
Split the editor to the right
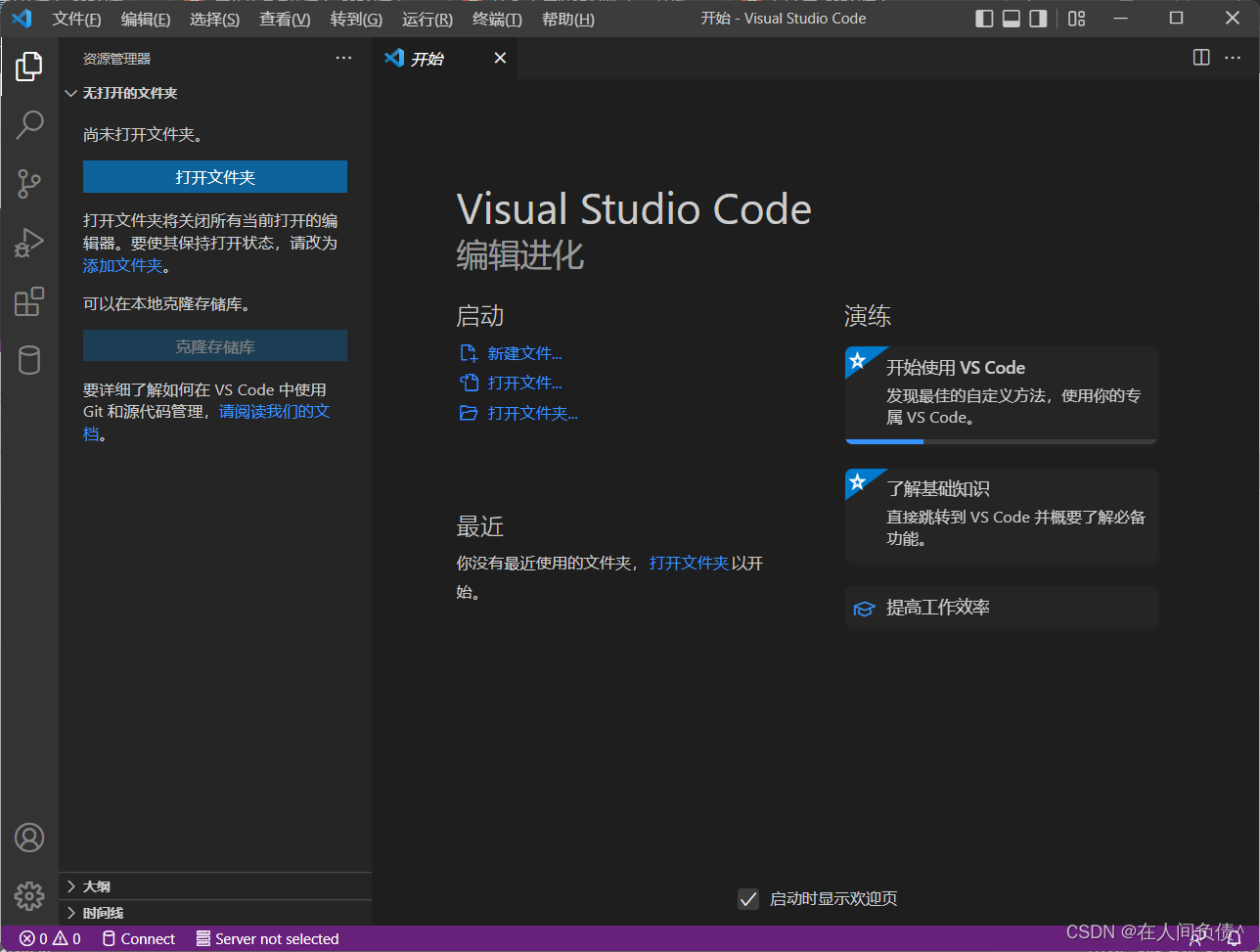(1201, 58)
